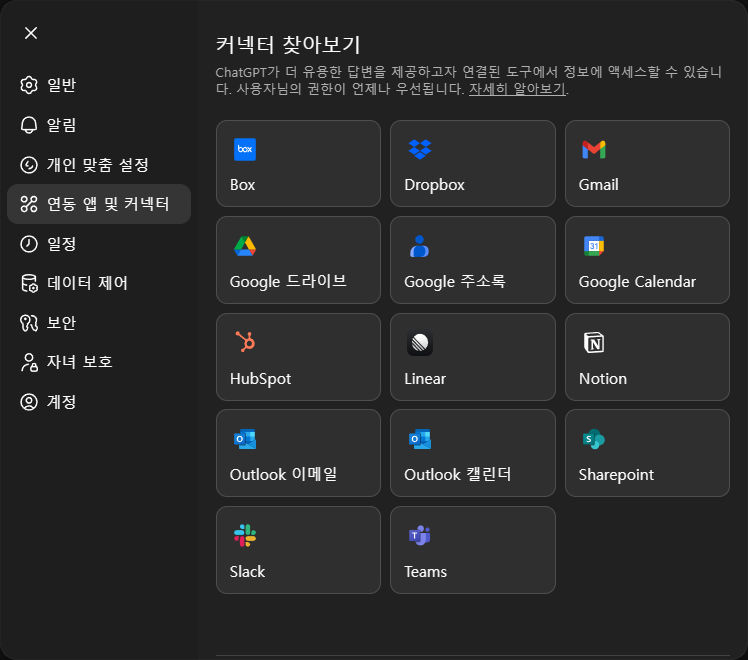Image resolution: width=748 pixels, height=660 pixels.
Task: Click the HubSpot logo icon
Action: [x=245, y=341]
